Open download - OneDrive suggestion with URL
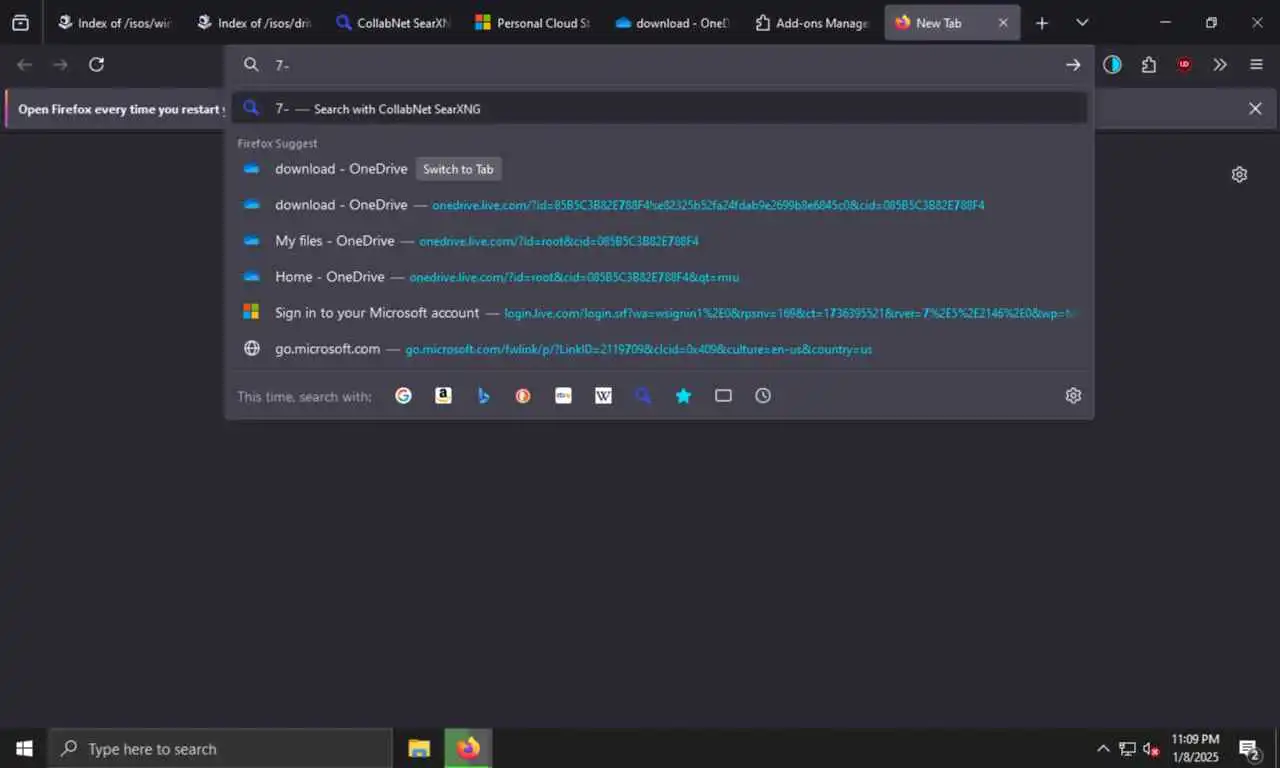This screenshot has width=1280, height=768. [x=659, y=205]
